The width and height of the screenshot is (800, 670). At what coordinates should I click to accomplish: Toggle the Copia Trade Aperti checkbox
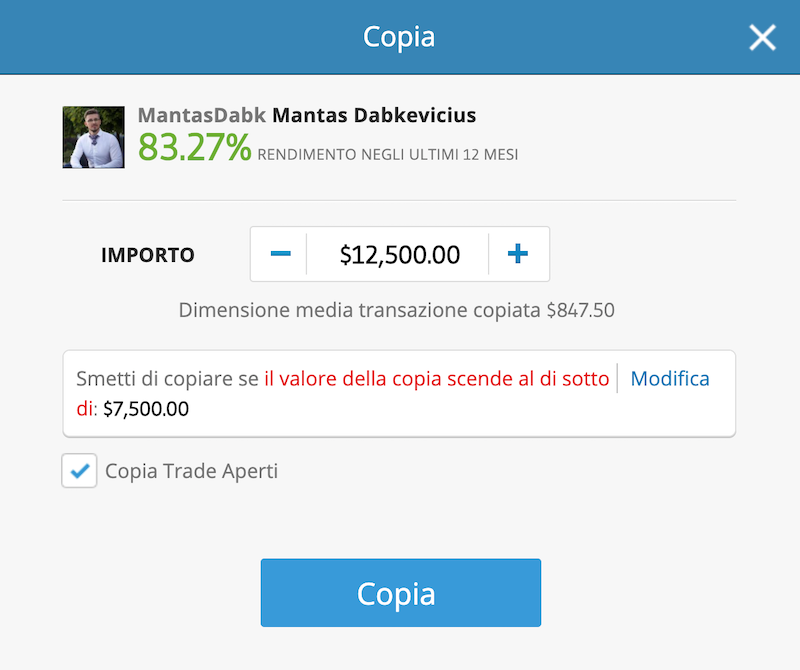coord(79,470)
